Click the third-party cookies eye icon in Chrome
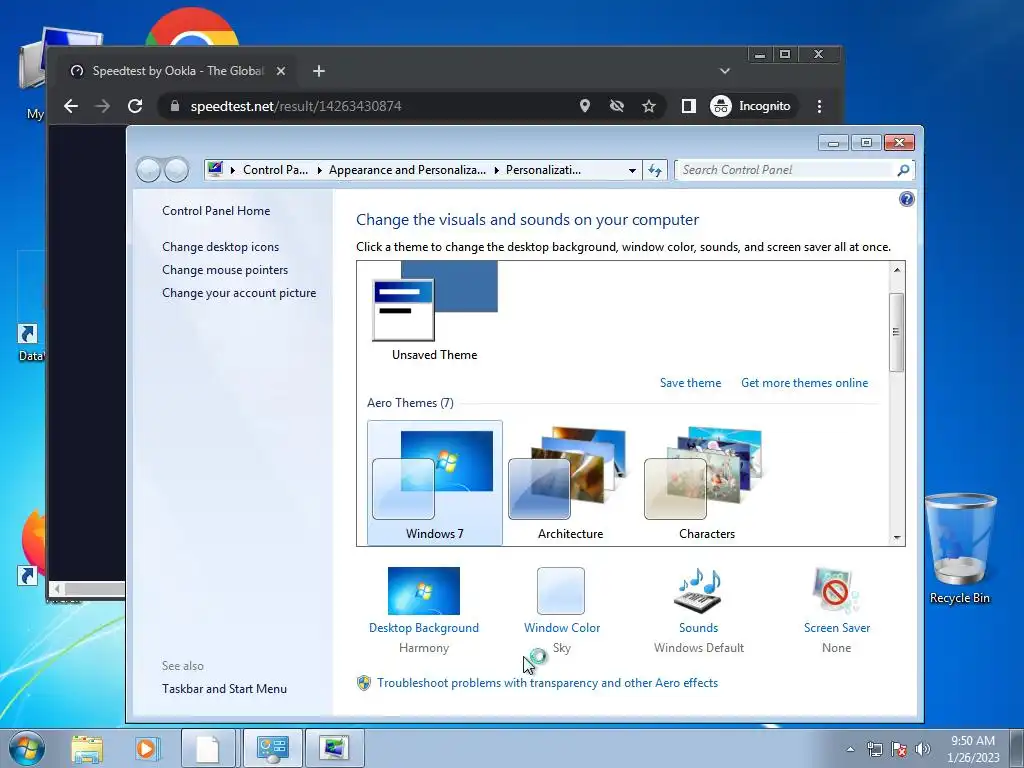 point(616,106)
